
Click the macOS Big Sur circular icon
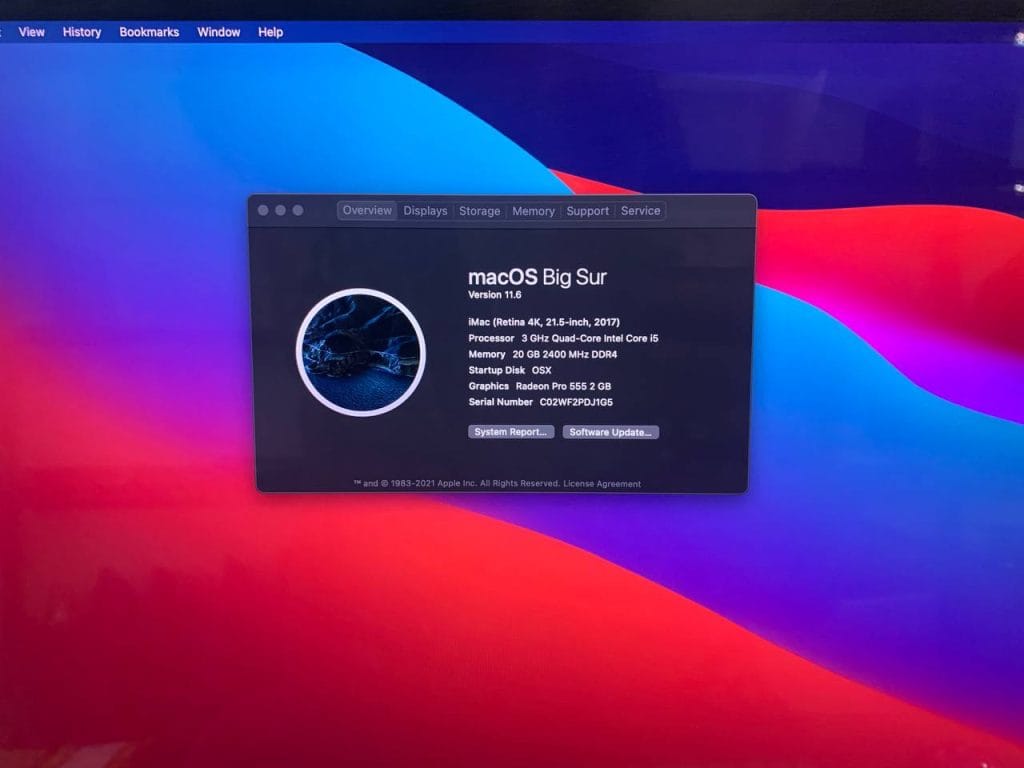[x=361, y=352]
